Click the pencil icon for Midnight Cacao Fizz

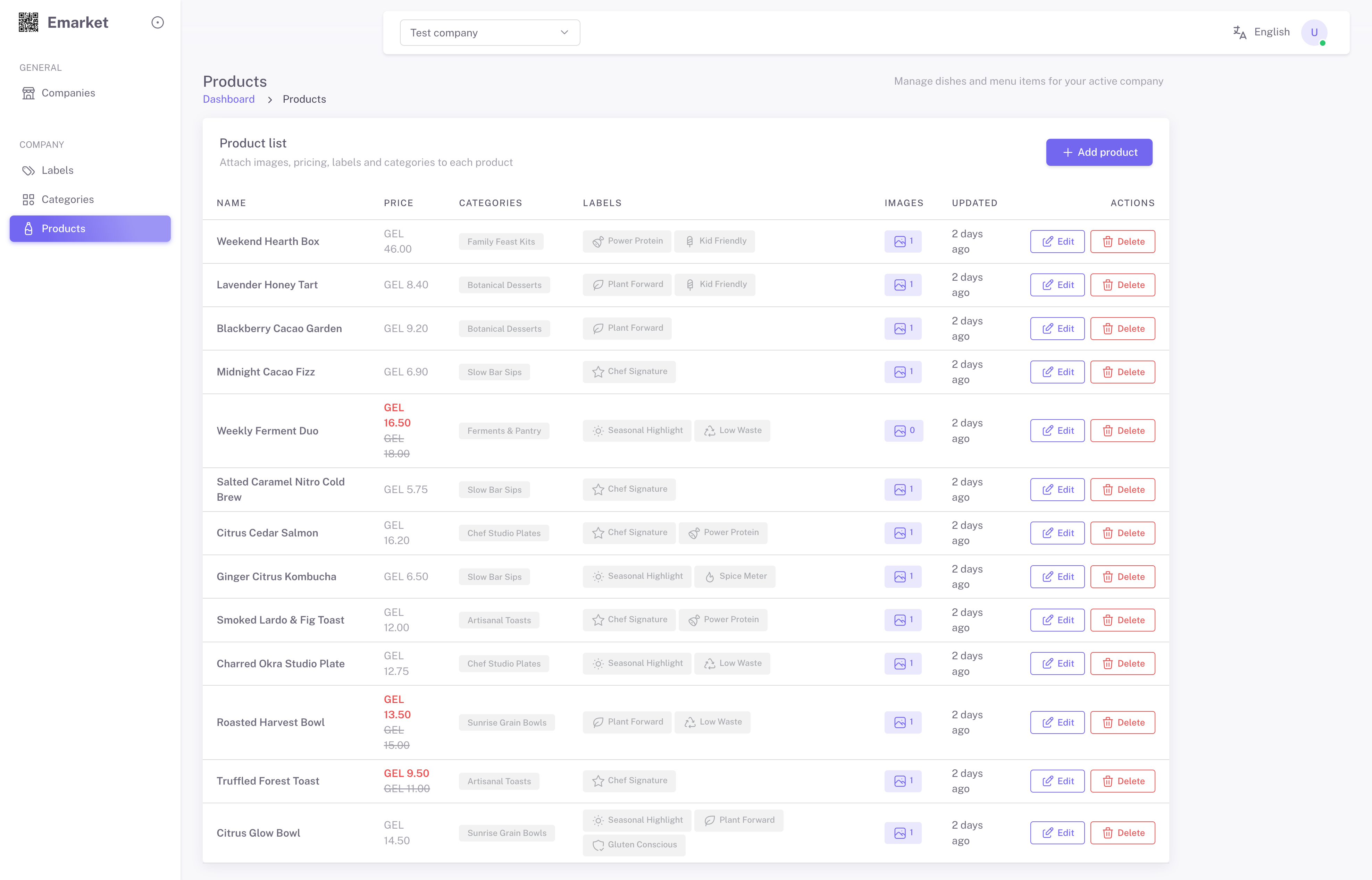pyautogui.click(x=1047, y=371)
